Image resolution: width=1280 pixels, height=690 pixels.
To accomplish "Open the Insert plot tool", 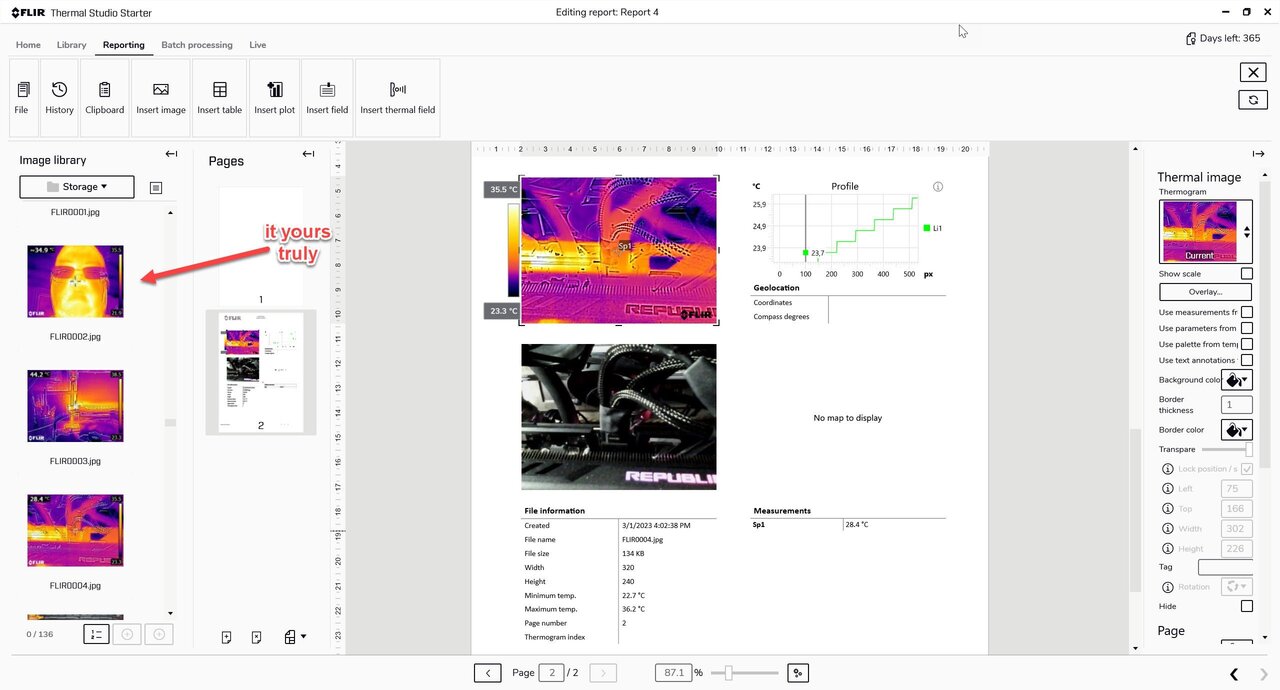I will (x=274, y=91).
